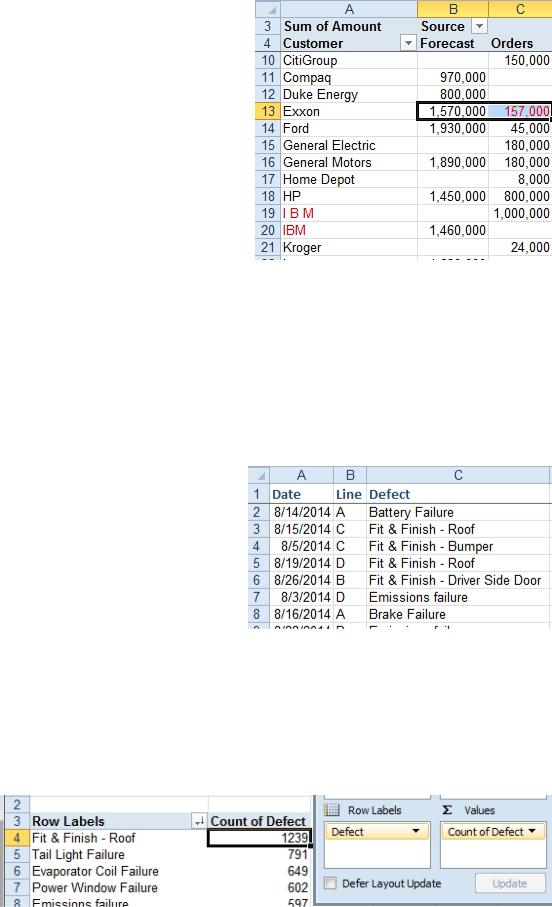This screenshot has width=552, height=907.
Task: Click the sigma Values area icon
Action: [447, 810]
